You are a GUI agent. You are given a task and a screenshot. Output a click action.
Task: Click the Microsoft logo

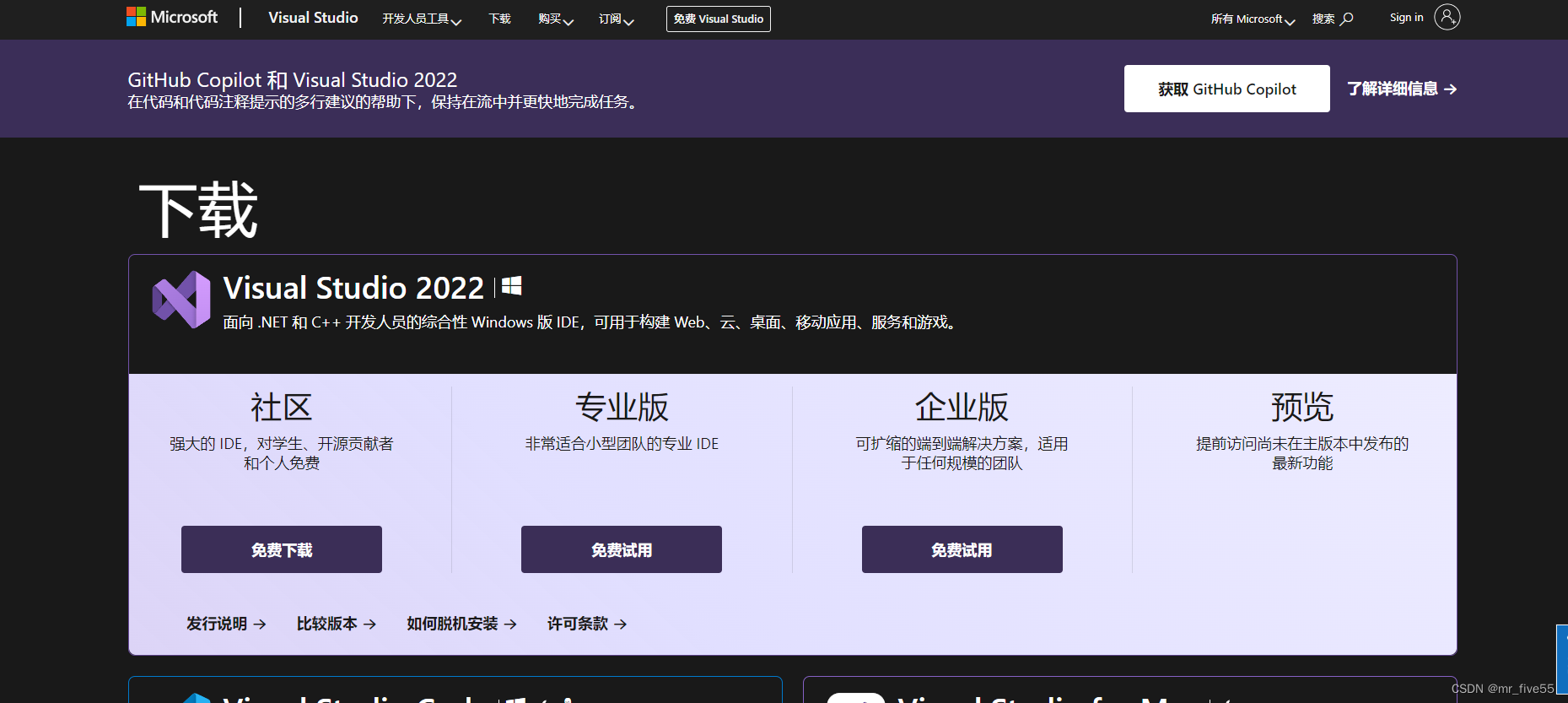point(172,17)
